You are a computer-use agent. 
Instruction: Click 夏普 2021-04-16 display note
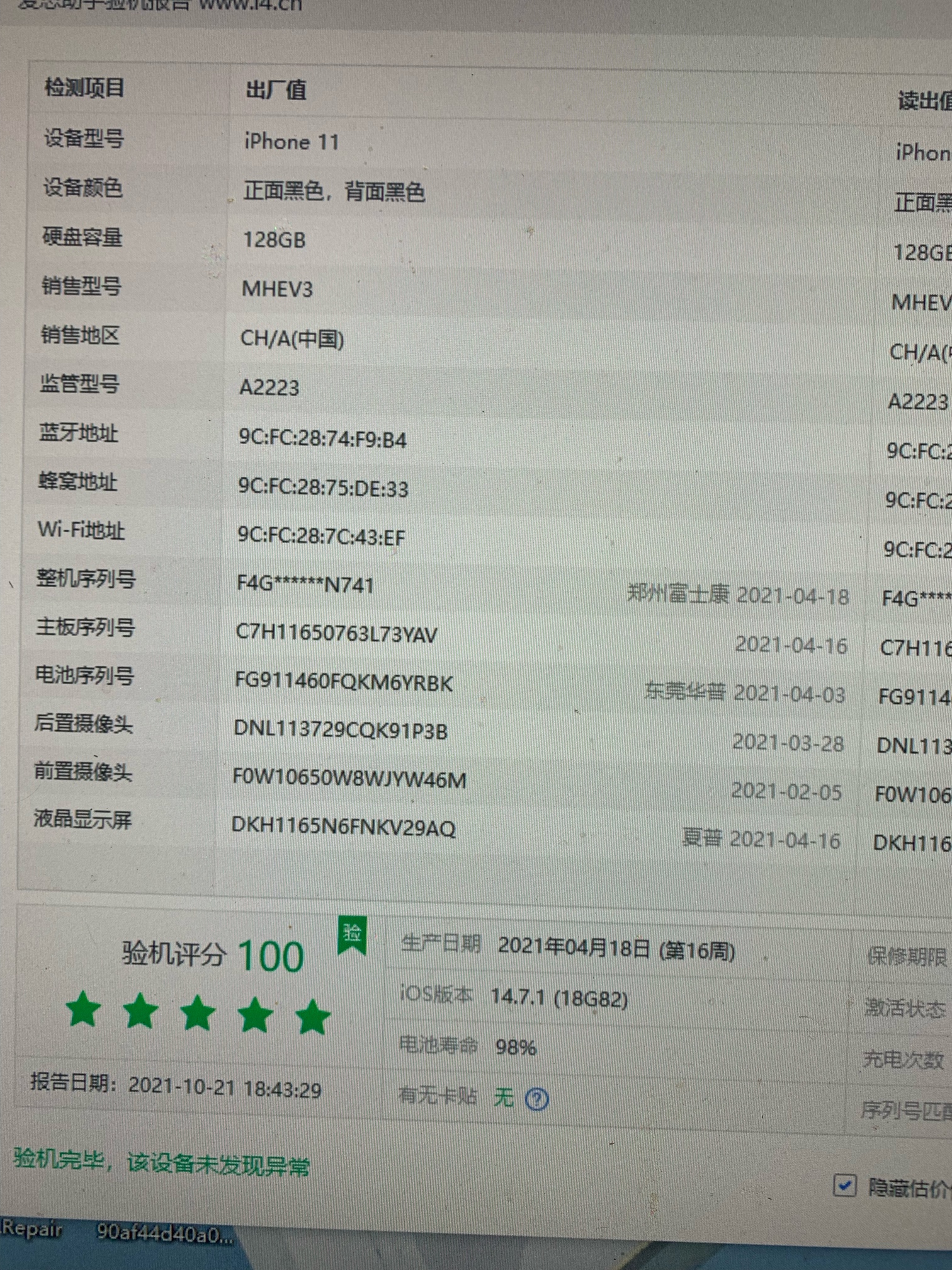pyautogui.click(x=761, y=840)
